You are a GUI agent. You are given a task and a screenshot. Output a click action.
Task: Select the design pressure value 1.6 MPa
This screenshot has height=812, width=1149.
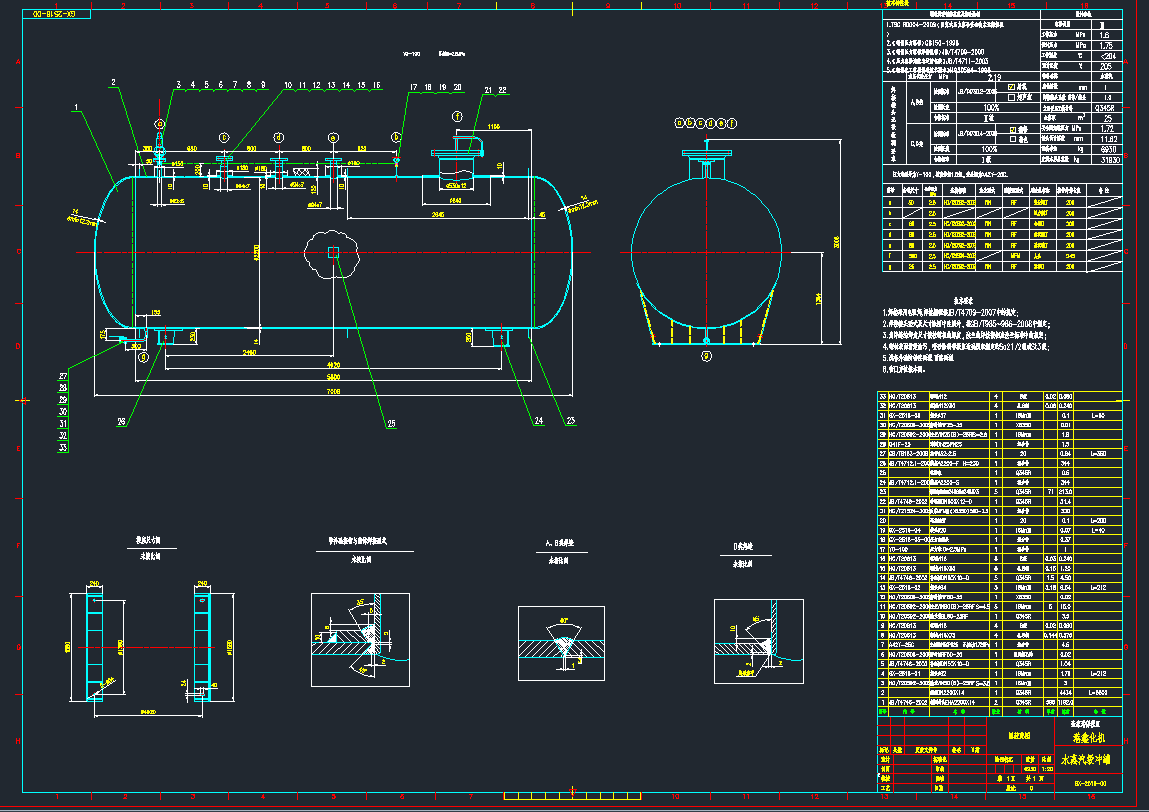pyautogui.click(x=1107, y=35)
